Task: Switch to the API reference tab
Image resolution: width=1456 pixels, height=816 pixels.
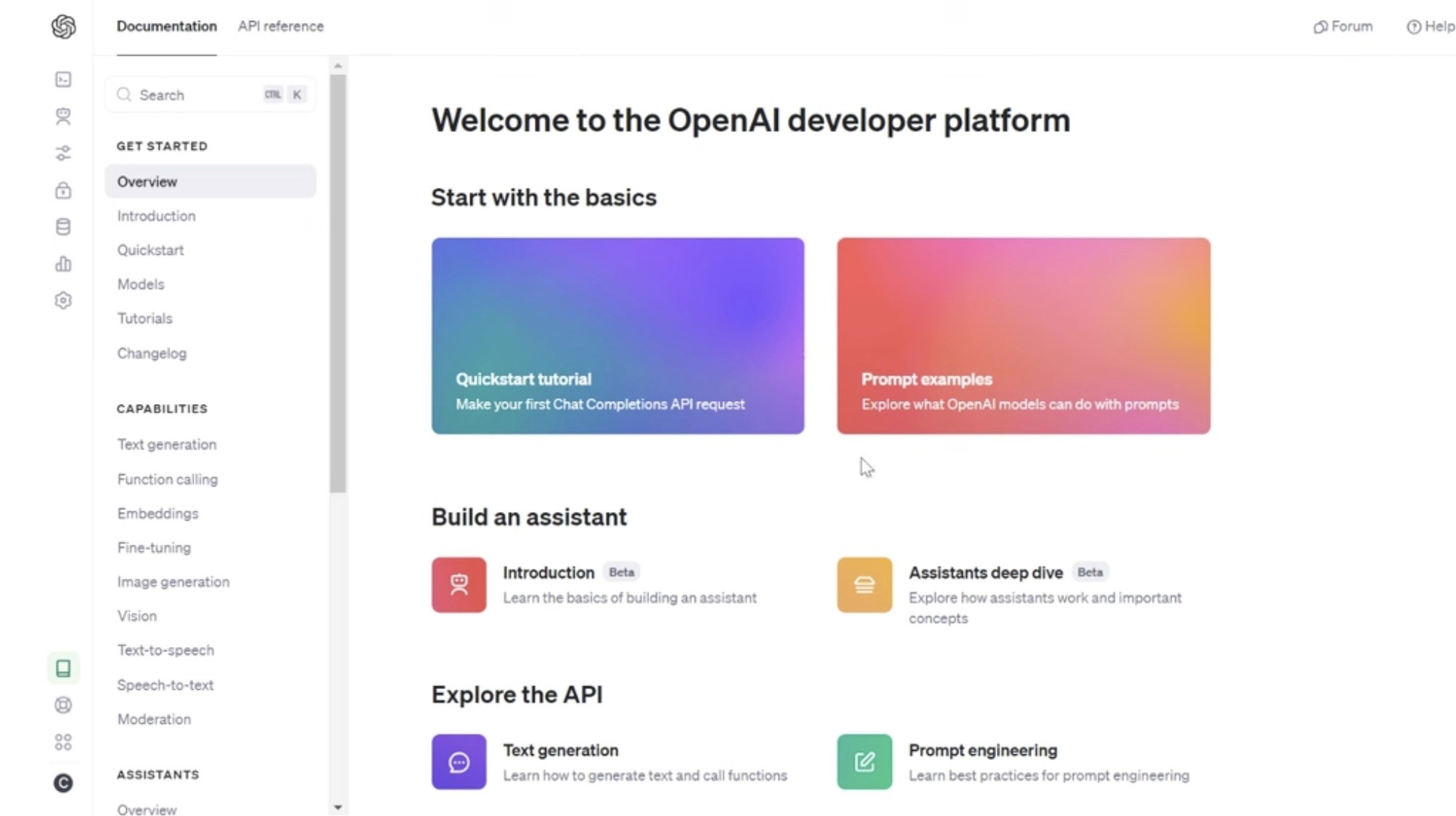Action: pos(281,26)
